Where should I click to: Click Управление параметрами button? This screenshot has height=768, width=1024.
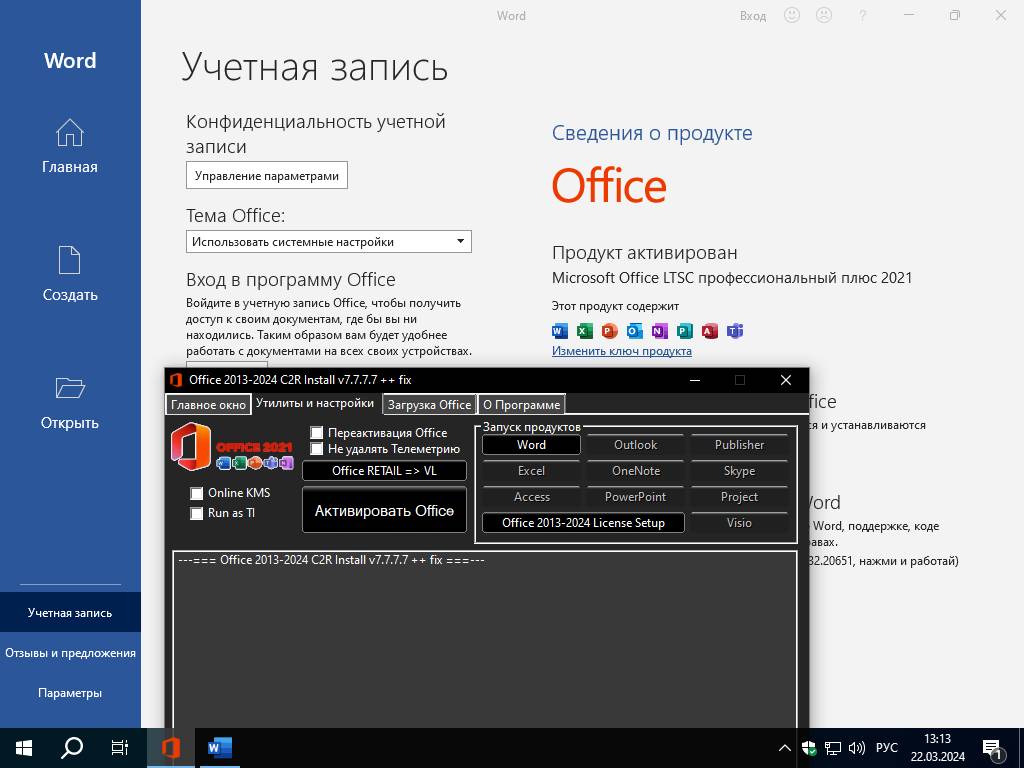(266, 176)
